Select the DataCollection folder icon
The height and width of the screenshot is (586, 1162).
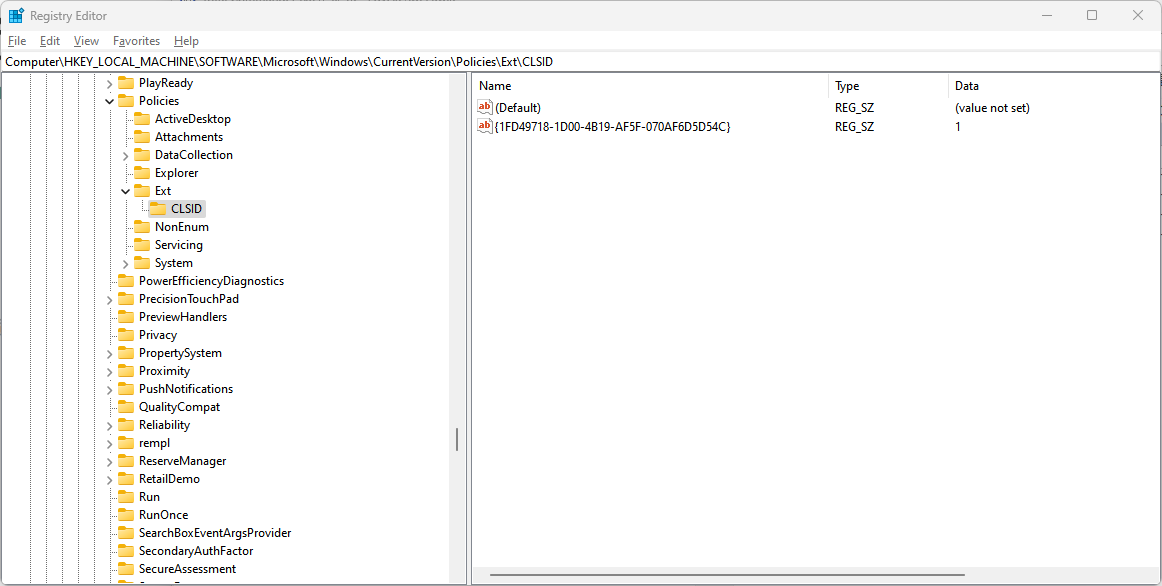[x=142, y=155]
